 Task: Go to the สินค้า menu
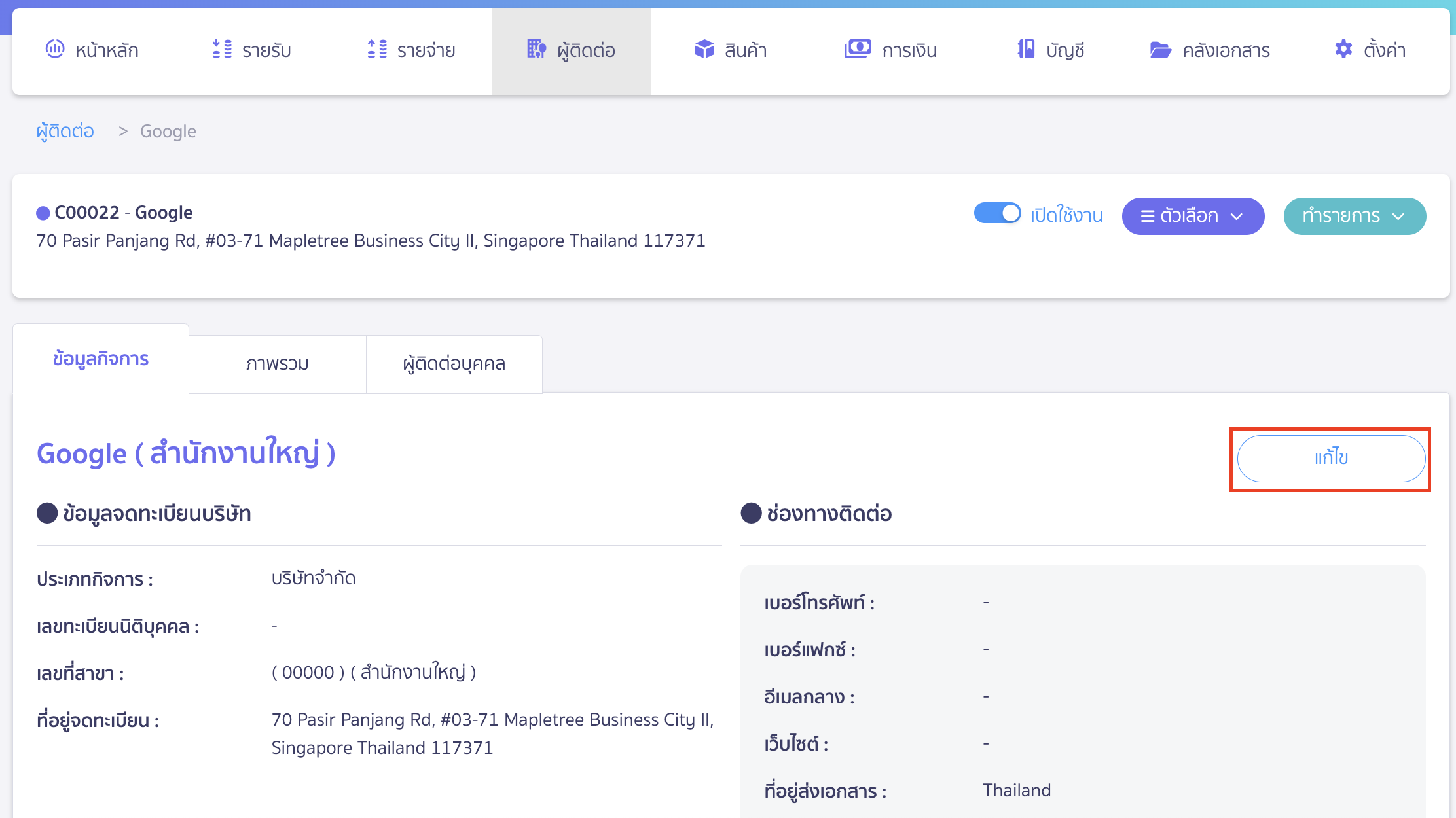tap(731, 50)
